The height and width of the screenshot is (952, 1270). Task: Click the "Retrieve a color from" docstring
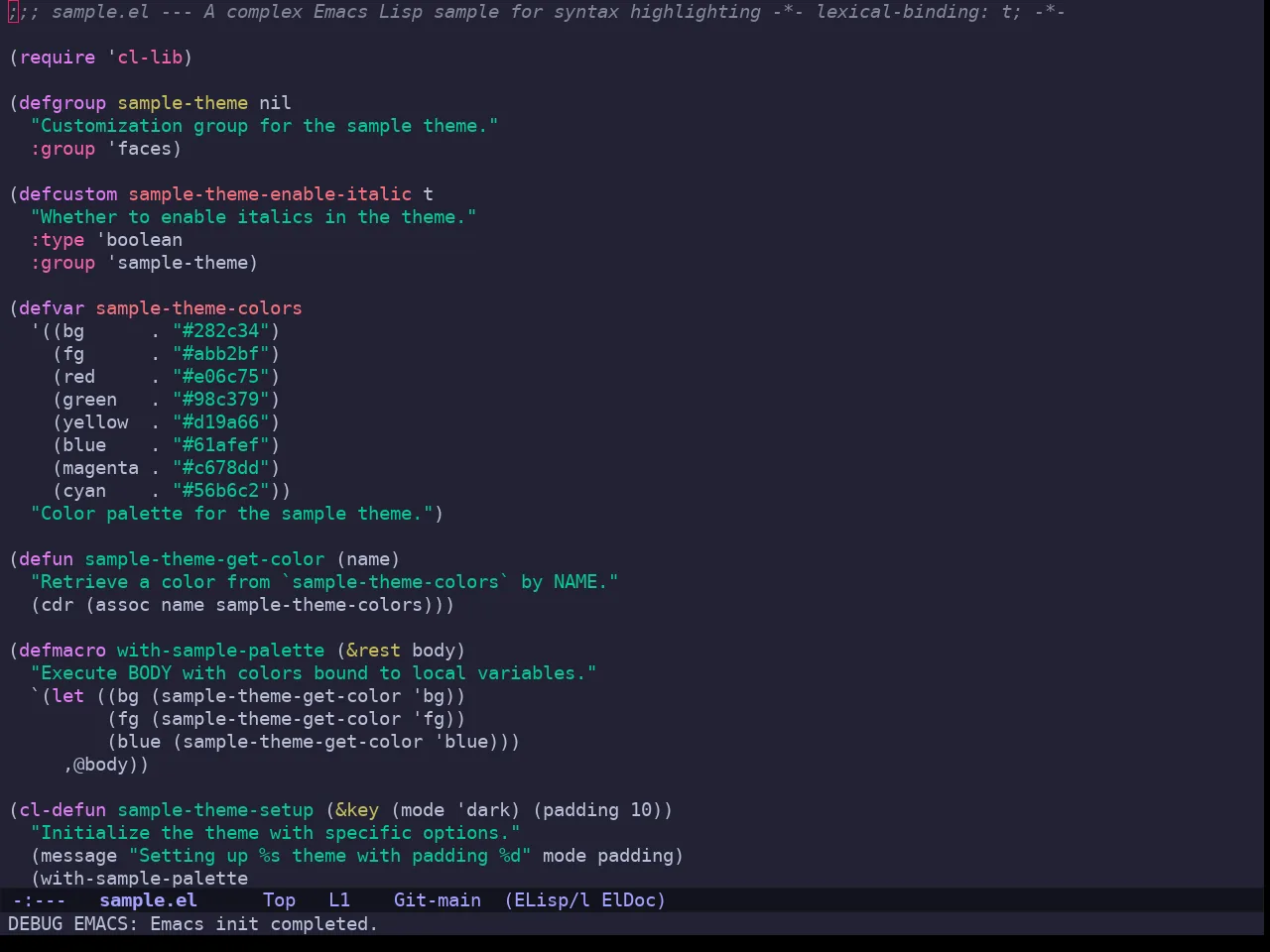tap(323, 582)
